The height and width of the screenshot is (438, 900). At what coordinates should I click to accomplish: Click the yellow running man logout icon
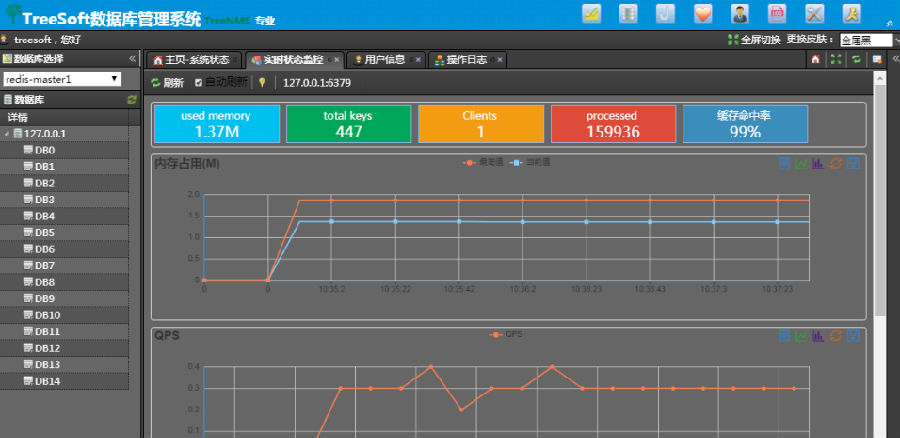[852, 14]
